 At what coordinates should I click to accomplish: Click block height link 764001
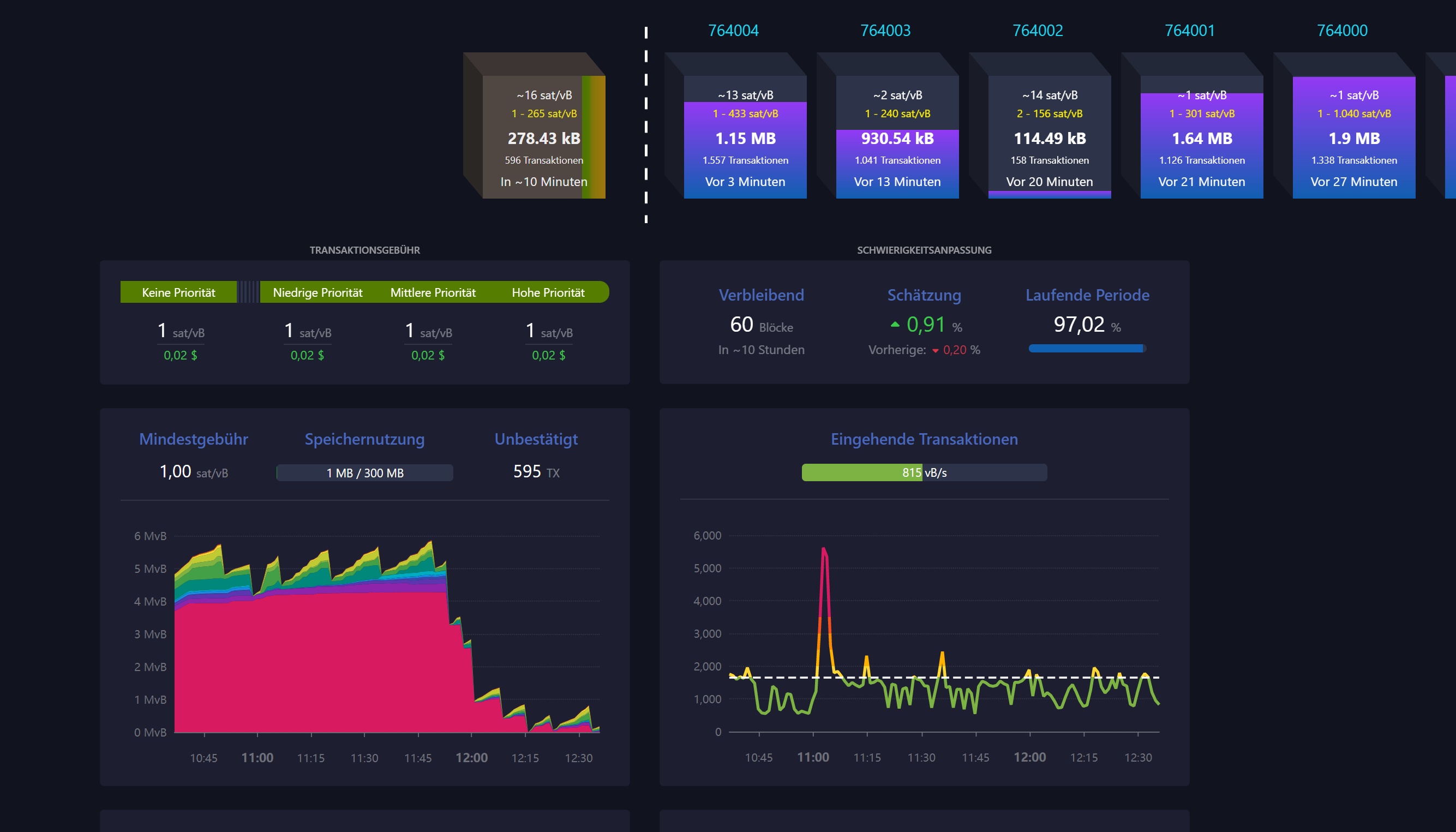click(1190, 31)
